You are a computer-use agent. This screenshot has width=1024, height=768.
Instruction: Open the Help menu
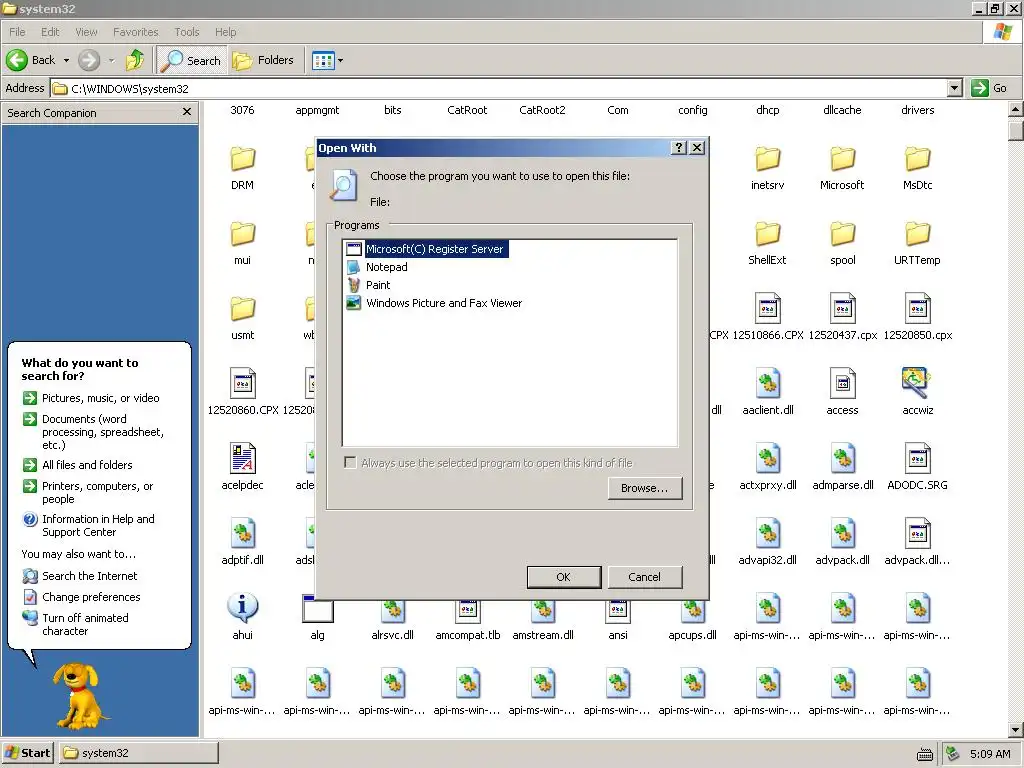[226, 32]
